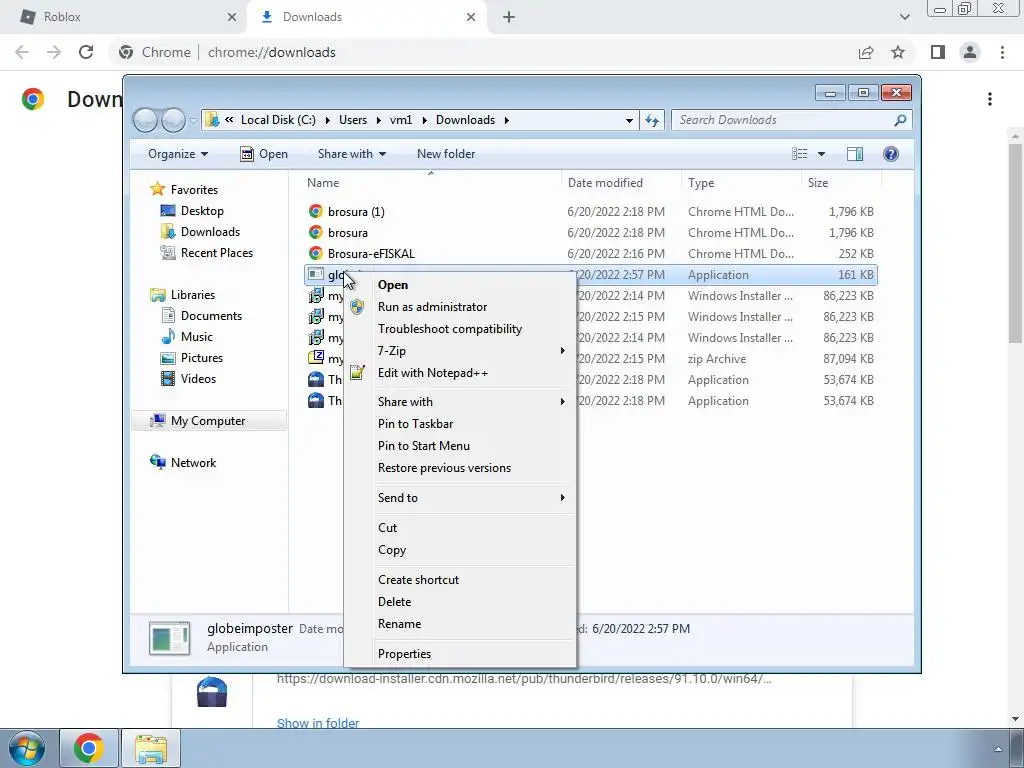Open Downloads in Favorites sidebar

210,232
